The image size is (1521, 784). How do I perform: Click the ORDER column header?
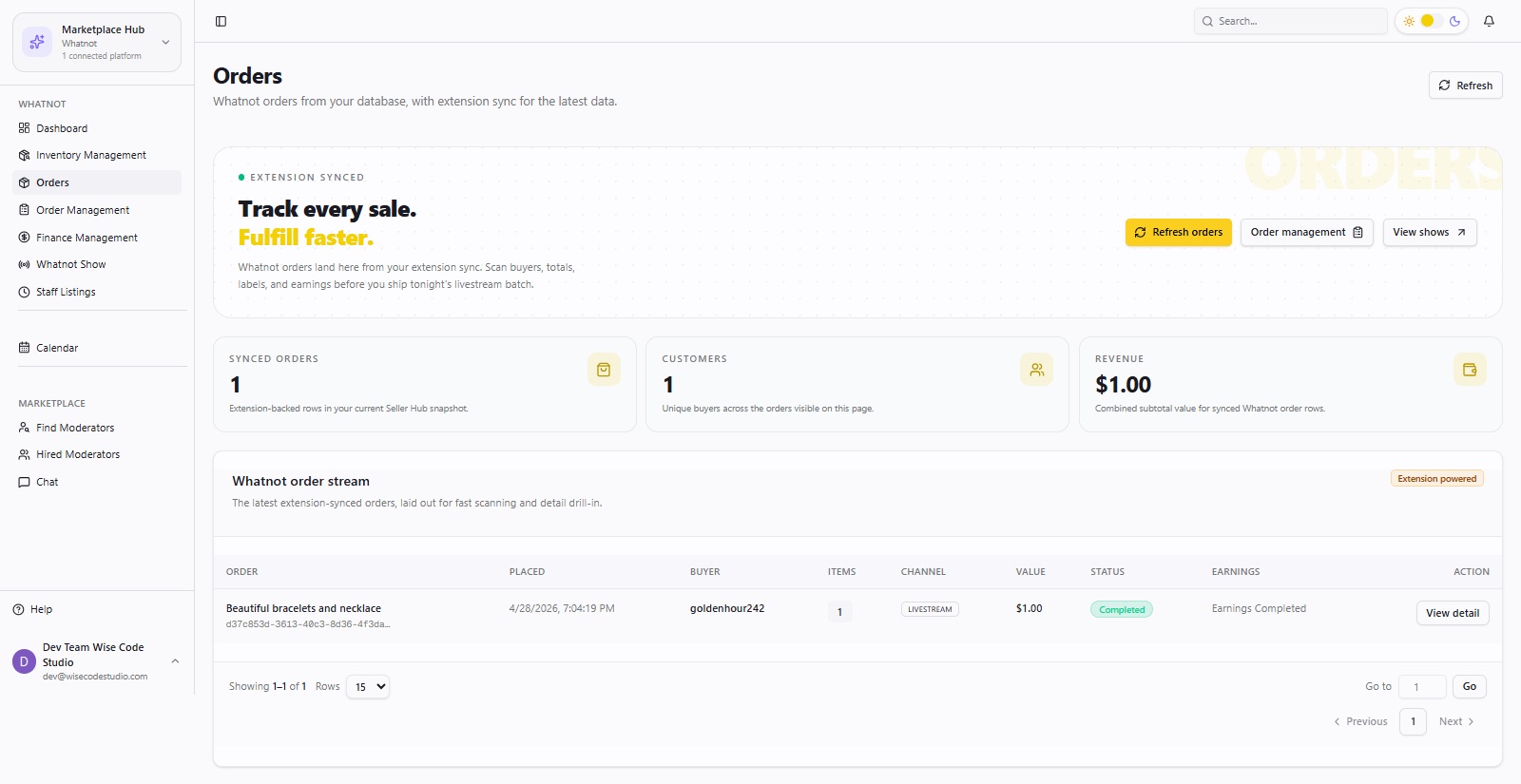click(241, 572)
